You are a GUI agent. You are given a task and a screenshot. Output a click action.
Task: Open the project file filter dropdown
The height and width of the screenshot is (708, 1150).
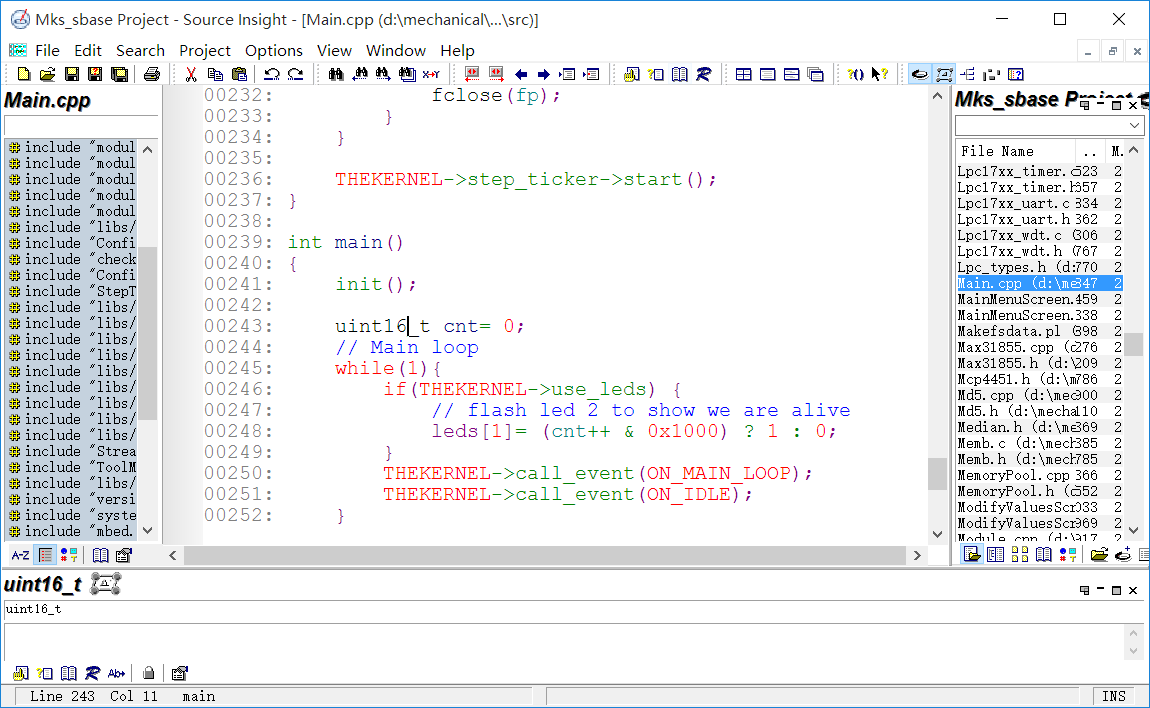tap(1134, 125)
